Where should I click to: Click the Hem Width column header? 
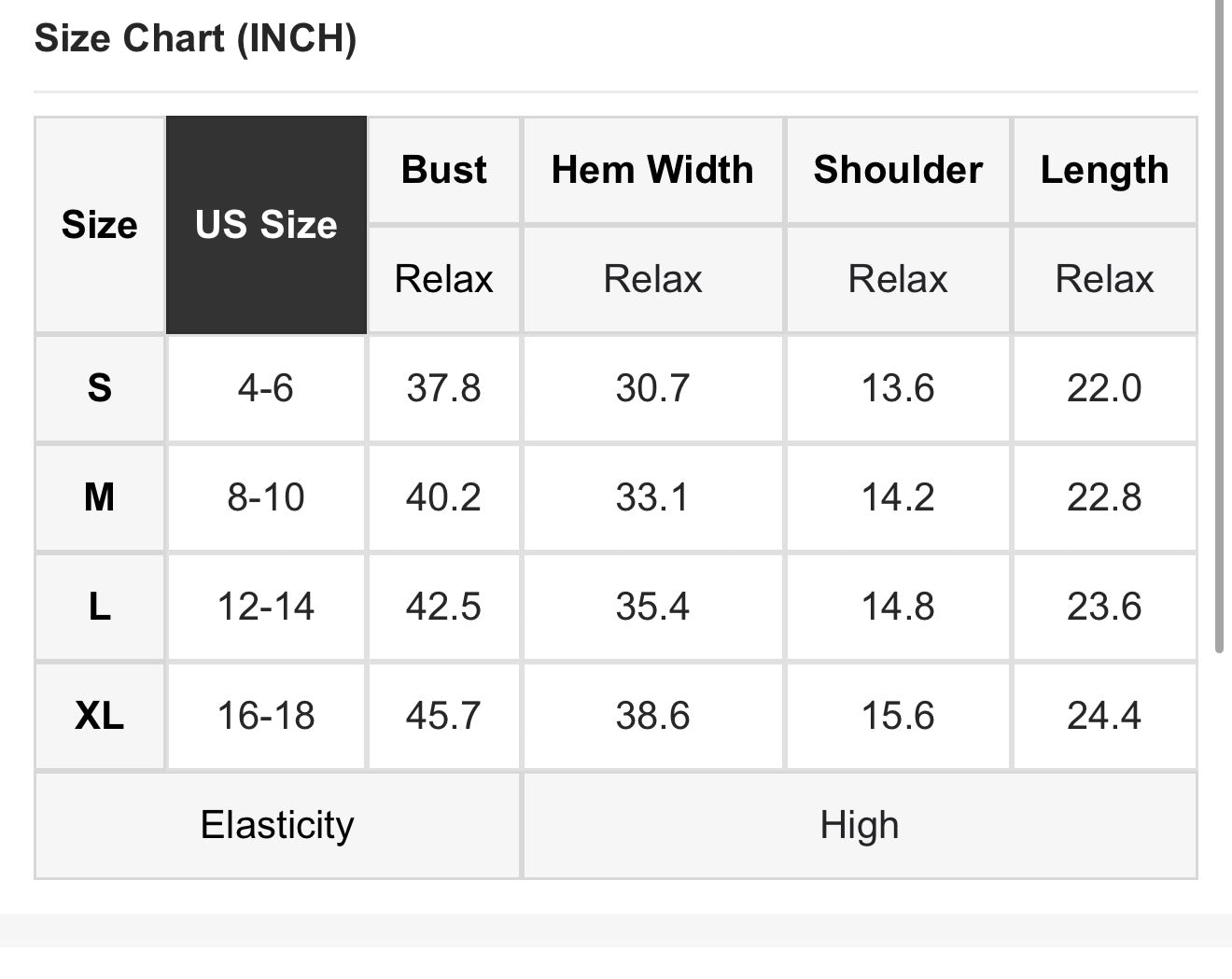coord(652,170)
